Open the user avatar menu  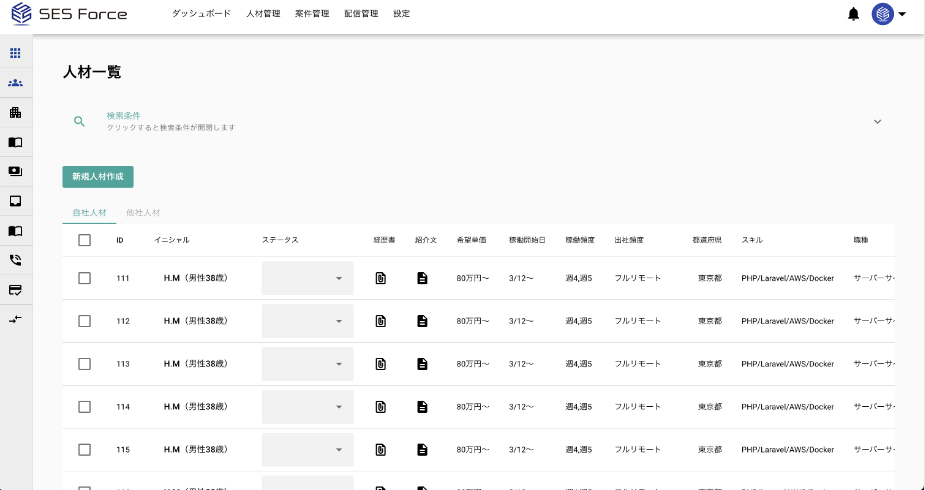click(883, 14)
